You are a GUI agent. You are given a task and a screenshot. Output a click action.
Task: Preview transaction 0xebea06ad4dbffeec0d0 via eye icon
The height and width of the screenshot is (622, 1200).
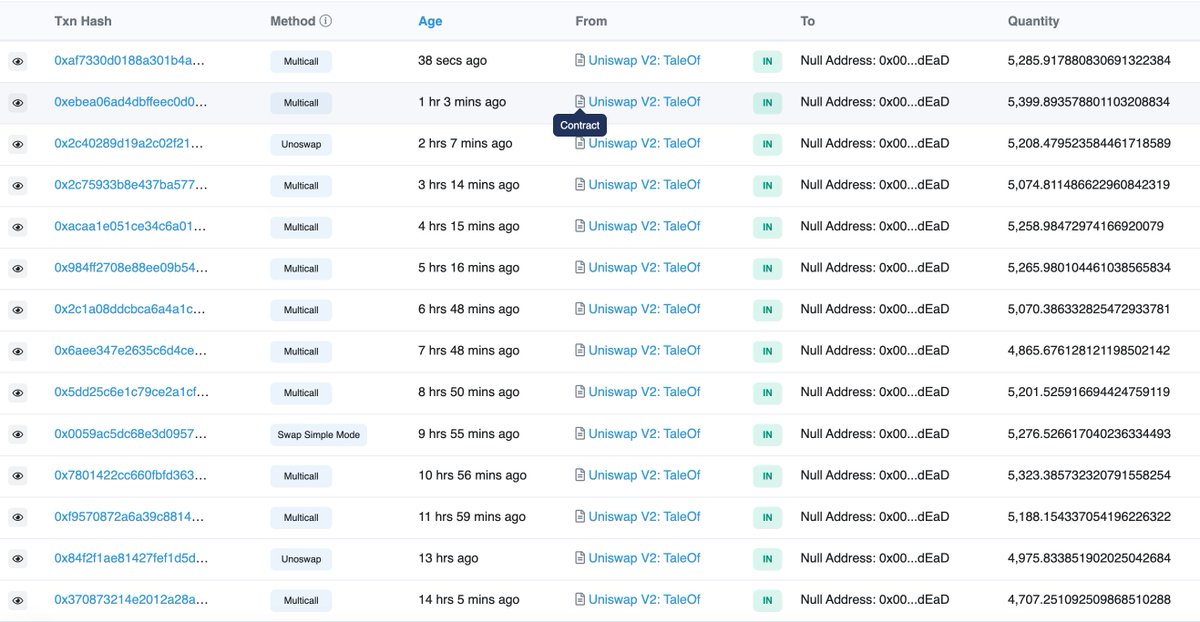[18, 103]
